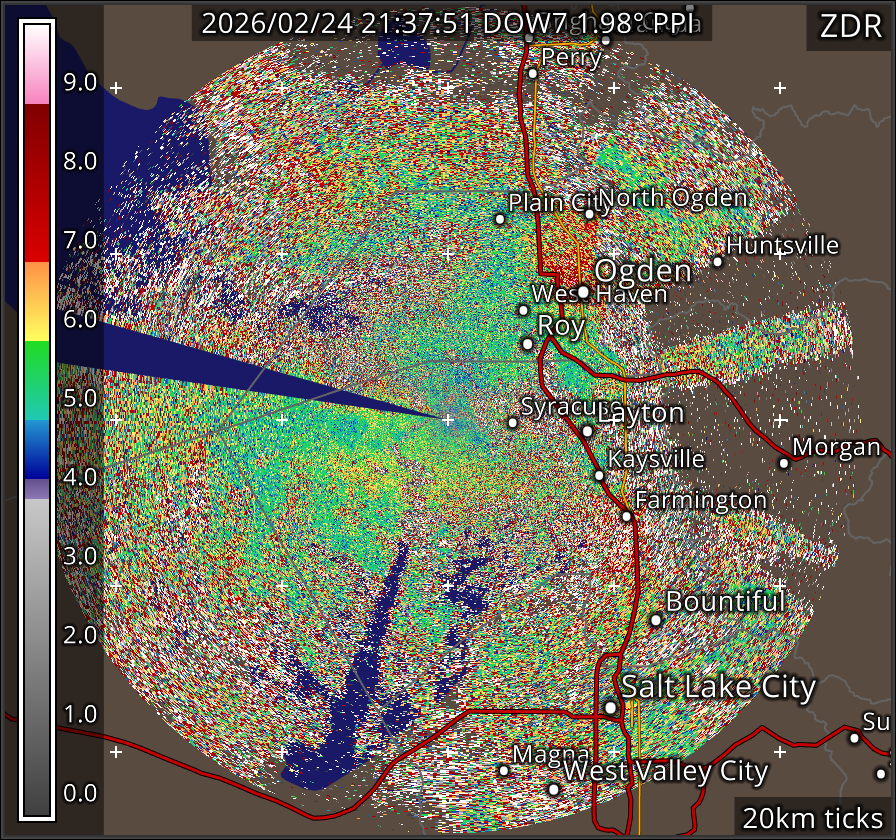Viewport: 896px width, 840px height.
Task: Click the Perry marker dot
Action: (533, 73)
